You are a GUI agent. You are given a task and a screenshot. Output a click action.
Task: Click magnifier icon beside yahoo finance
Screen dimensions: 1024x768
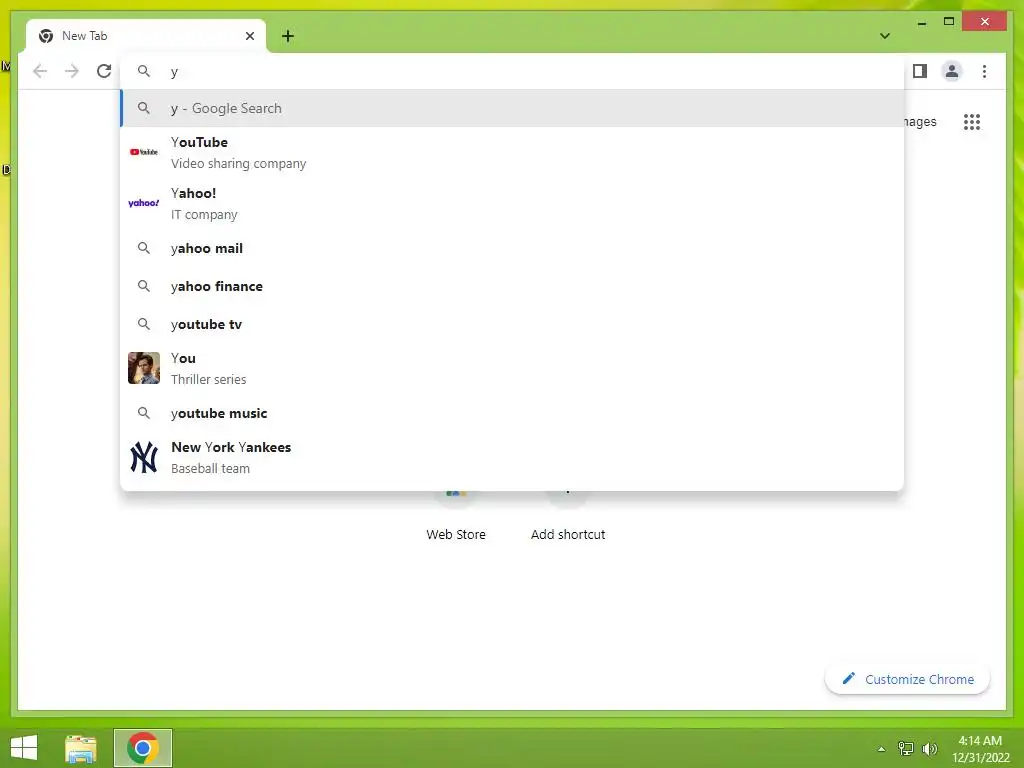tap(144, 286)
